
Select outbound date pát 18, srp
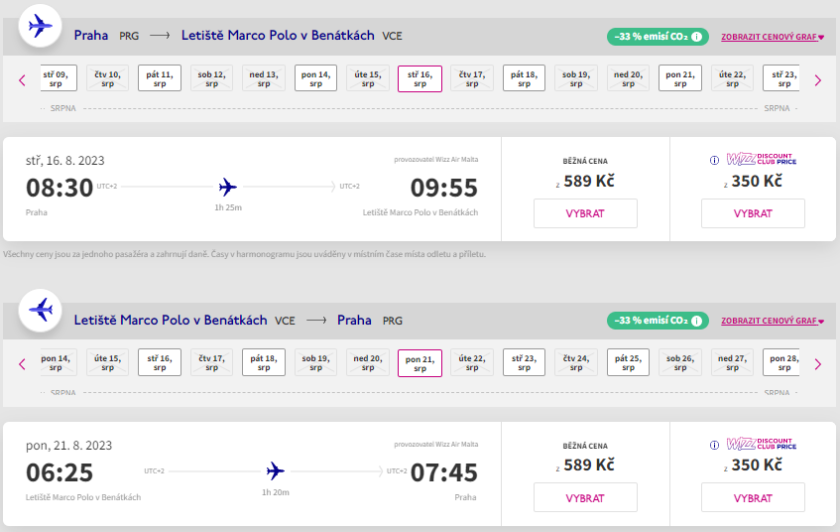pos(523,79)
